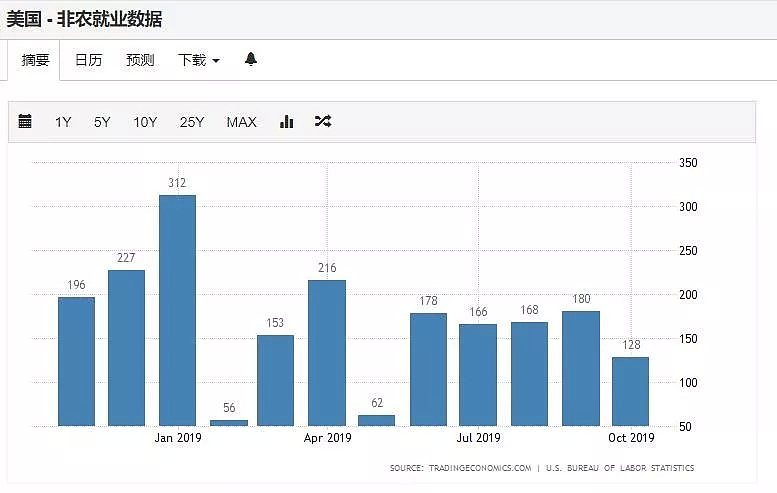The height and width of the screenshot is (493, 777).
Task: Click the bar chart type icon
Action: click(286, 121)
